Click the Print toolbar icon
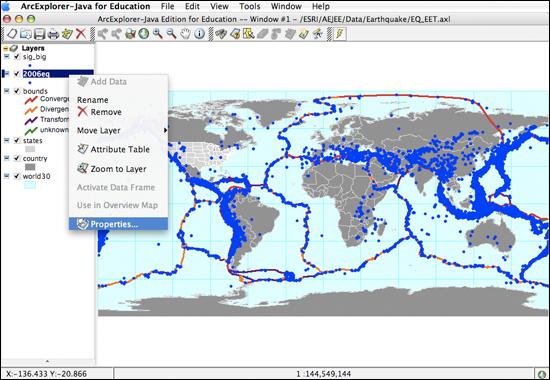550x380 pixels. pyautogui.click(x=53, y=34)
